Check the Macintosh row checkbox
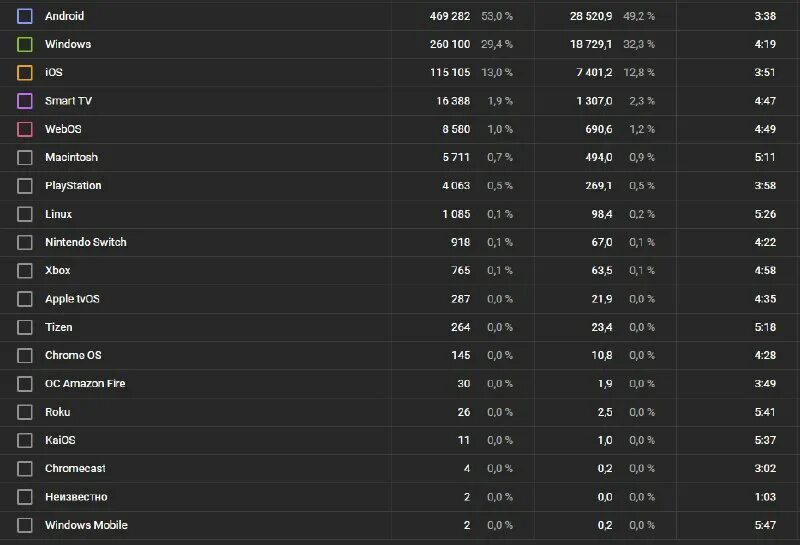Viewport: 800px width, 545px height. coord(24,157)
